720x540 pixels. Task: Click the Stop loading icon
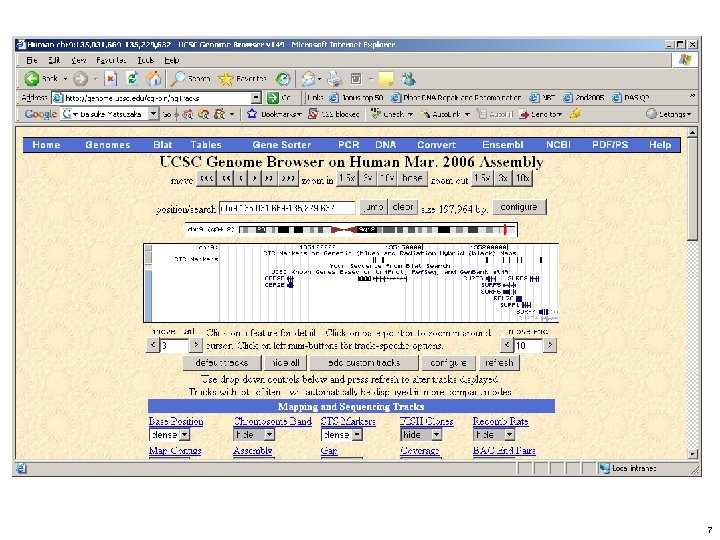(110, 79)
